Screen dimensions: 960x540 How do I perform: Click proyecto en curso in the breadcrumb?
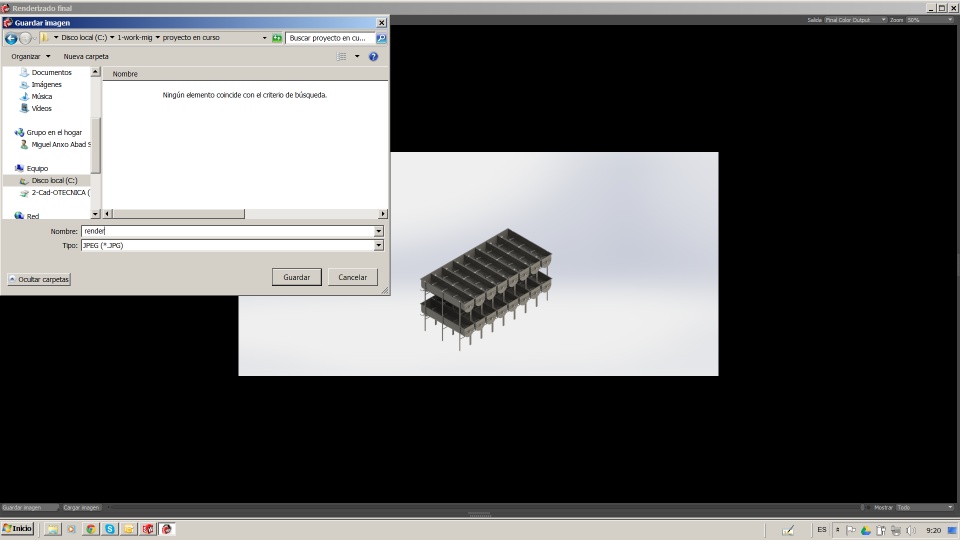(191, 37)
